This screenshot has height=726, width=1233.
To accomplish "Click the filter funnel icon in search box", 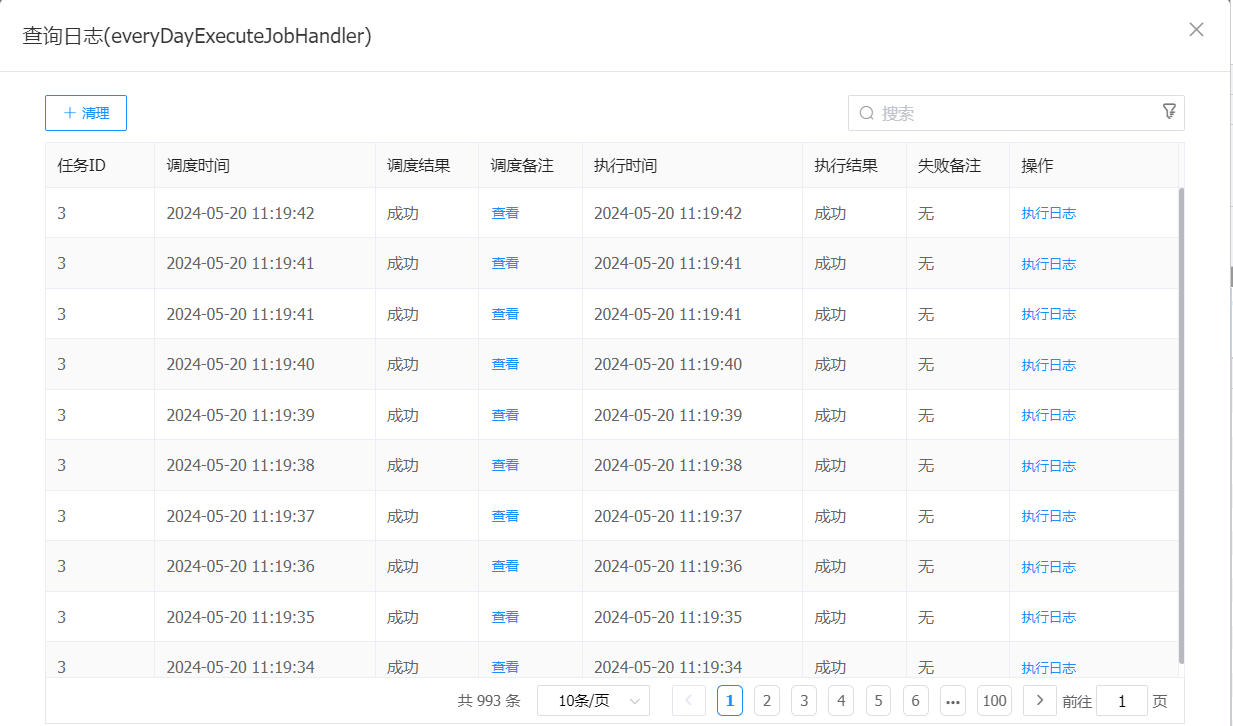I will coord(1169,112).
